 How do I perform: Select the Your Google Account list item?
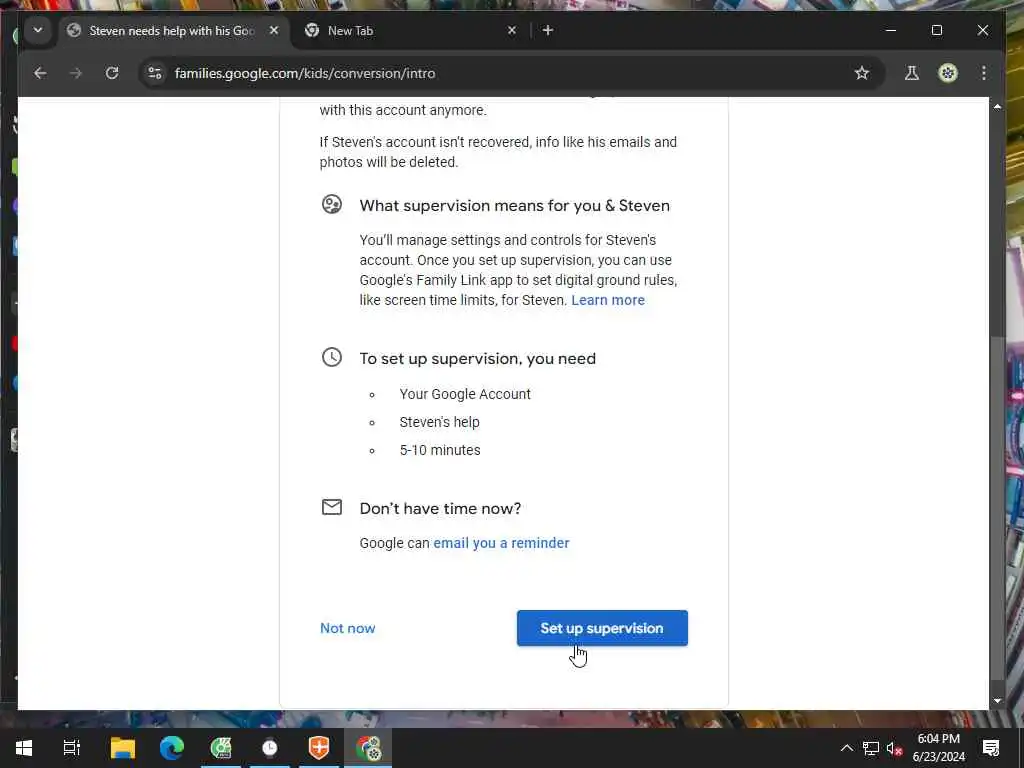click(x=465, y=394)
